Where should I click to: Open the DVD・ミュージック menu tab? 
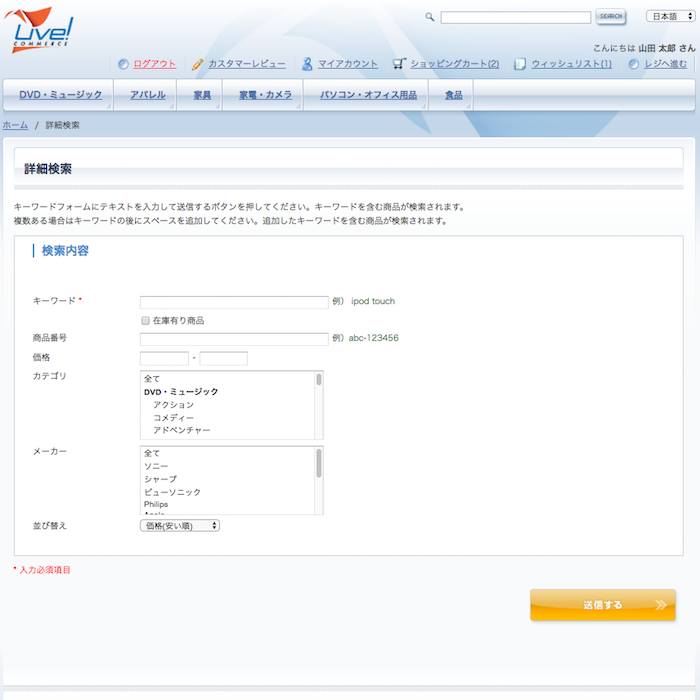60,95
